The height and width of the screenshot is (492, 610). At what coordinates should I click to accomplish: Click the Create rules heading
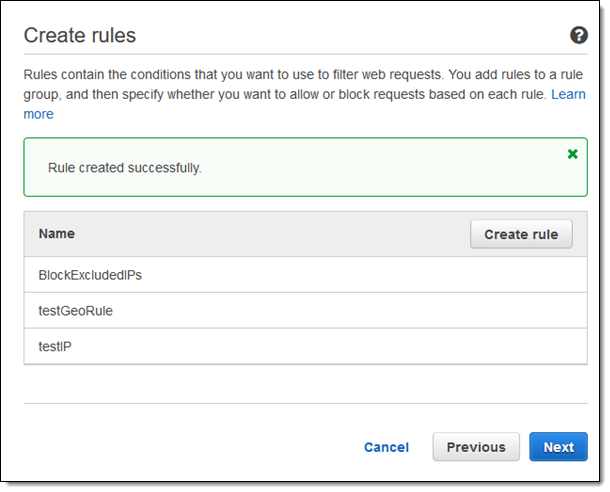click(x=80, y=36)
